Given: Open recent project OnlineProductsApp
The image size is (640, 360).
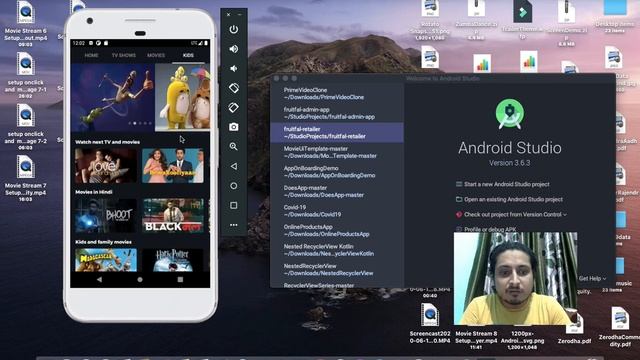Looking at the screenshot, I should pos(337,231).
